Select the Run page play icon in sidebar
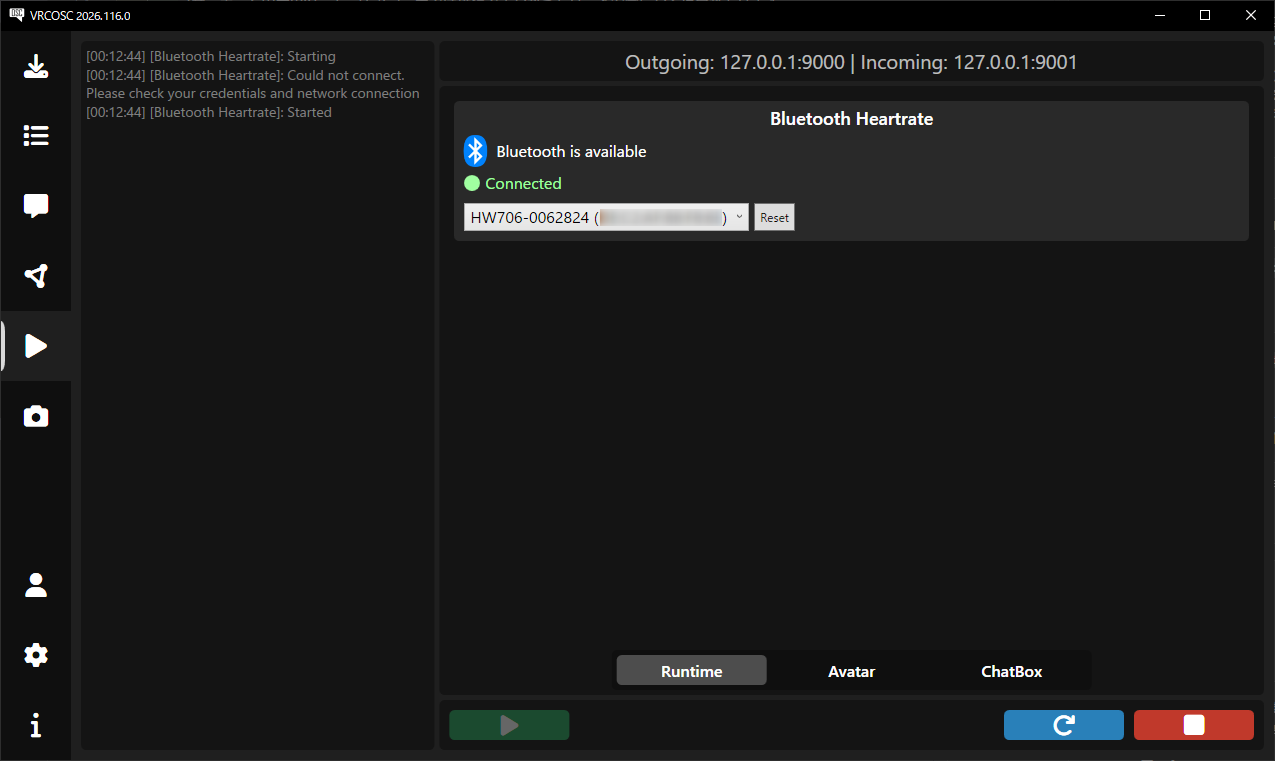The image size is (1275, 761). tap(36, 346)
